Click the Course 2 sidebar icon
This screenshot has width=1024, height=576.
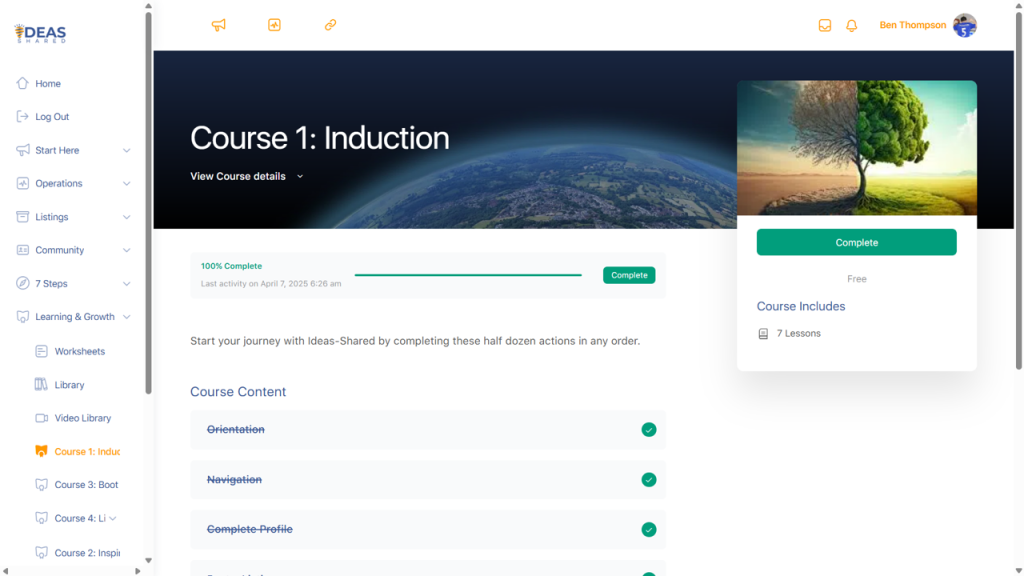[41, 552]
